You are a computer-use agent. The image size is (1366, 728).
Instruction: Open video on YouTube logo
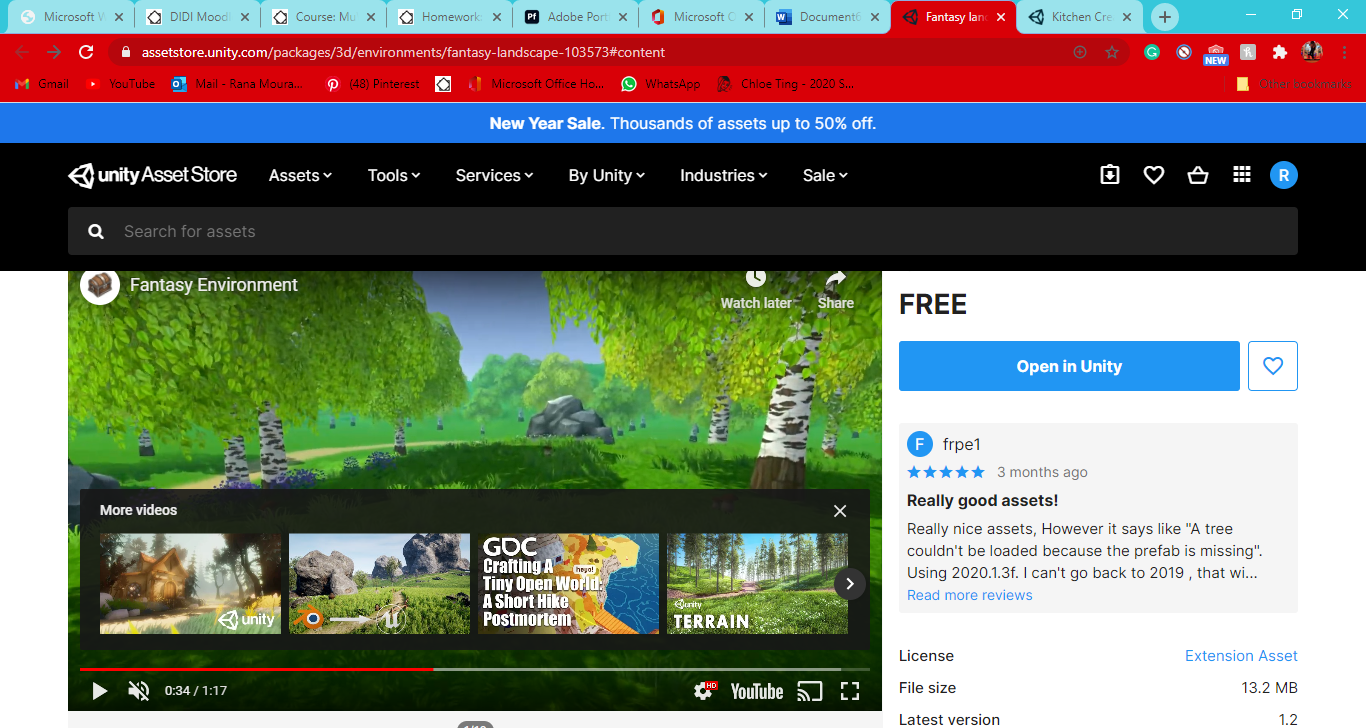(757, 691)
